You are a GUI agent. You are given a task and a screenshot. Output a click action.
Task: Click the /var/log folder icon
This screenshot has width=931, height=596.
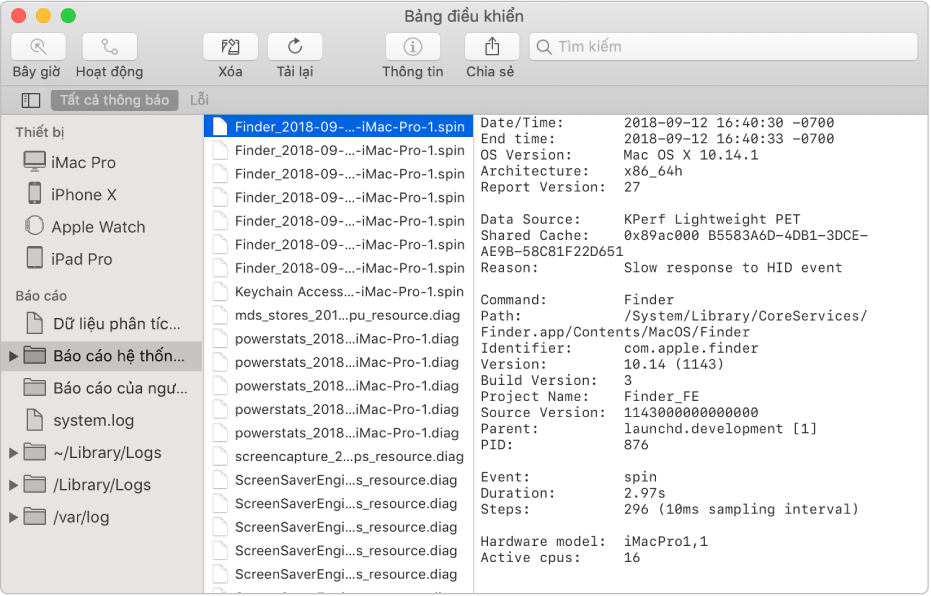coord(34,516)
